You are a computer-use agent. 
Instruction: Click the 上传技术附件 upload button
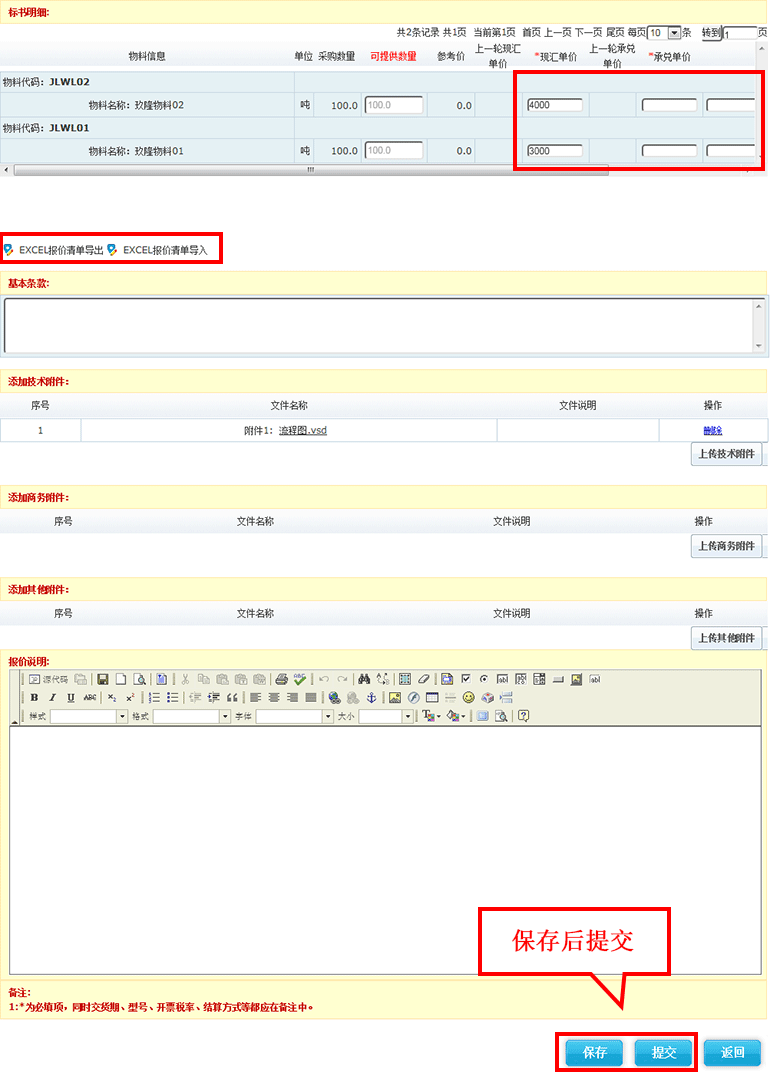point(727,455)
